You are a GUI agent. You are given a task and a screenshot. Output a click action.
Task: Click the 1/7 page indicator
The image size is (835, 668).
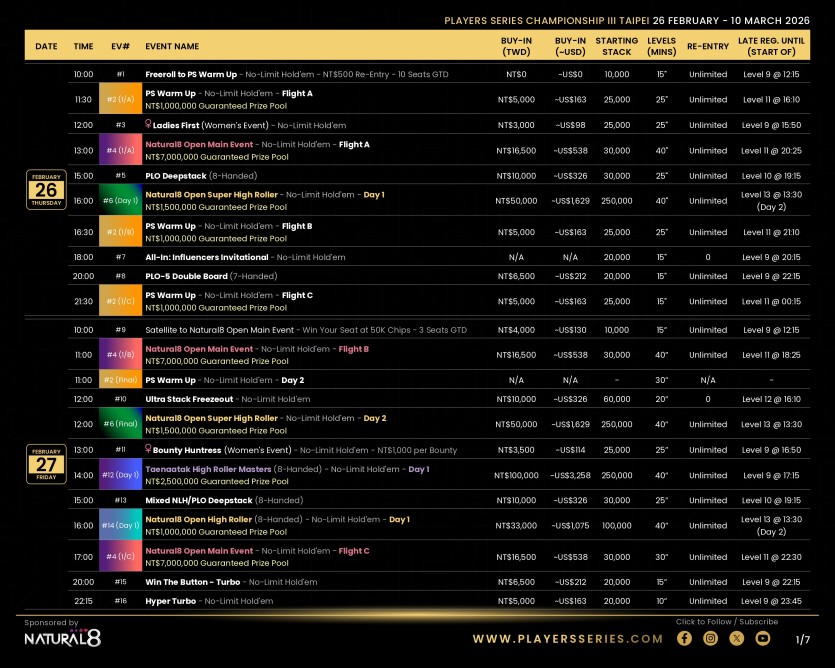(x=802, y=639)
